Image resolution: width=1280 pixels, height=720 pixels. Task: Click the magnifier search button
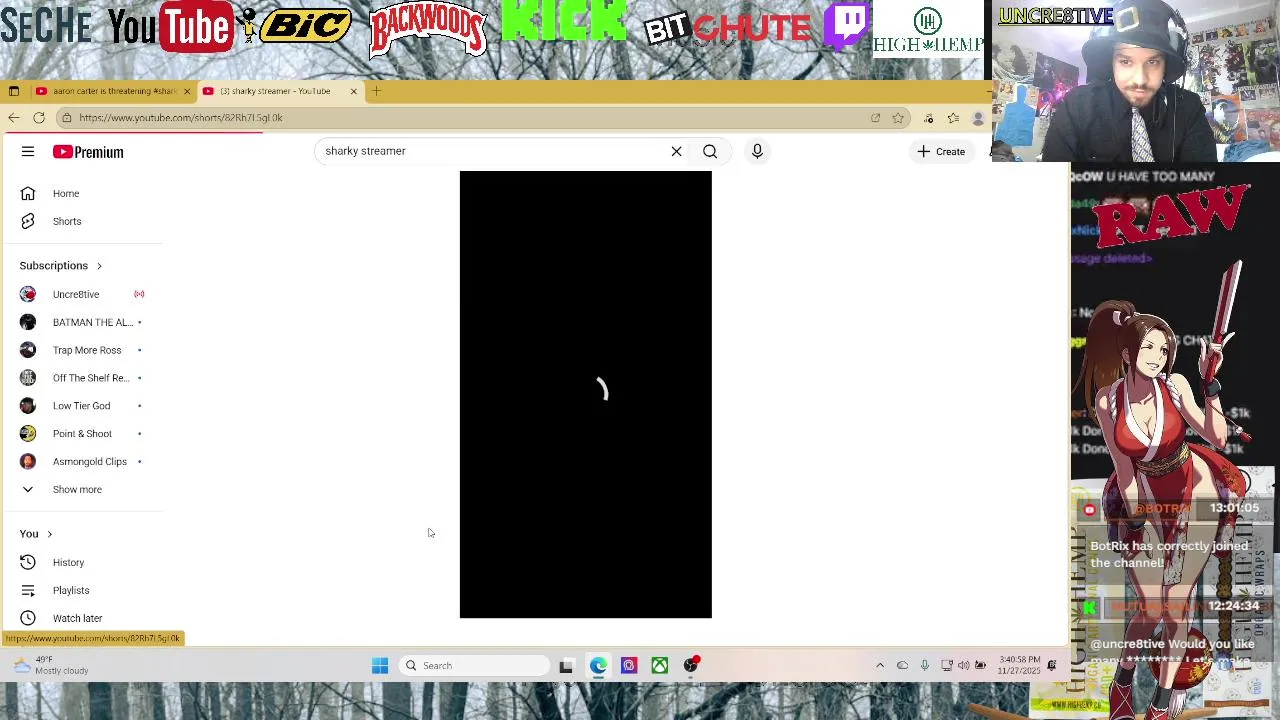click(x=710, y=151)
